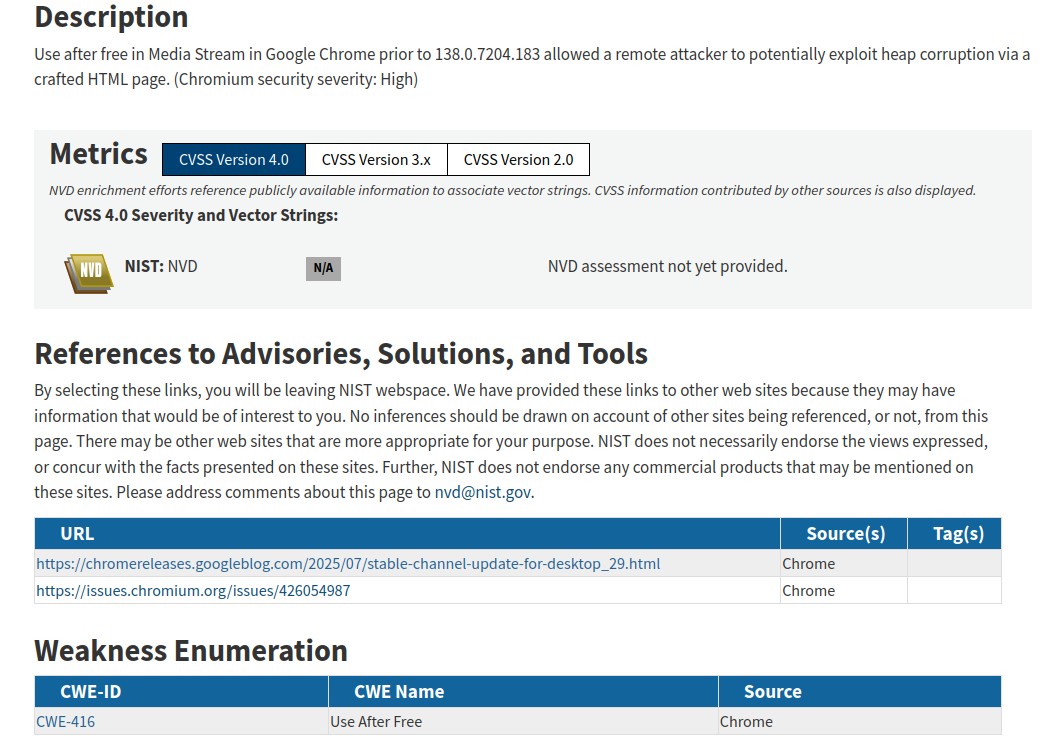Click the Metrics heading
The width and height of the screenshot is (1049, 751).
98,154
